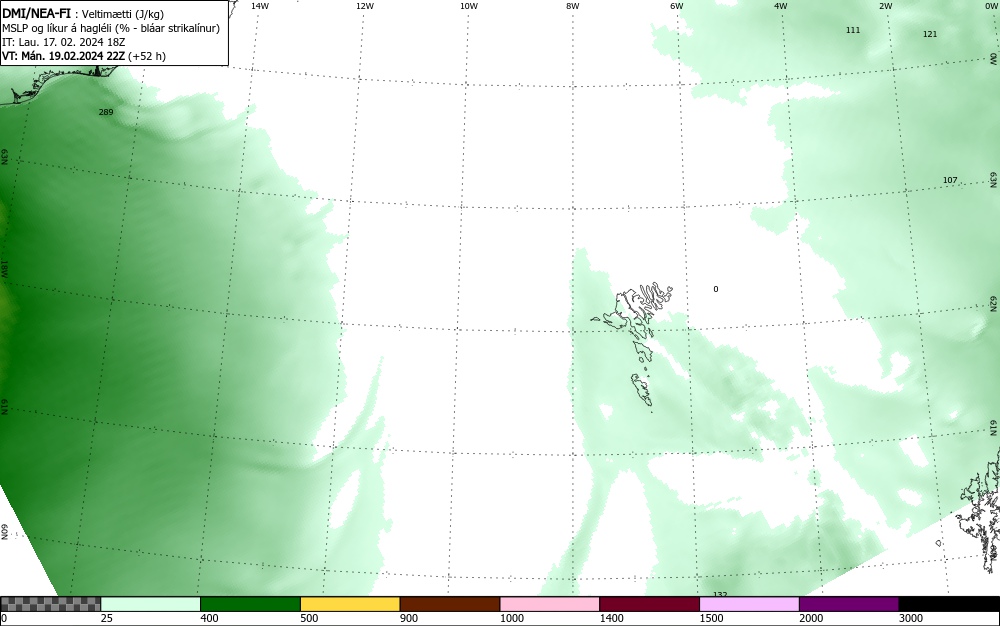
Task: Click the legend scale value 400
Action: click(209, 618)
